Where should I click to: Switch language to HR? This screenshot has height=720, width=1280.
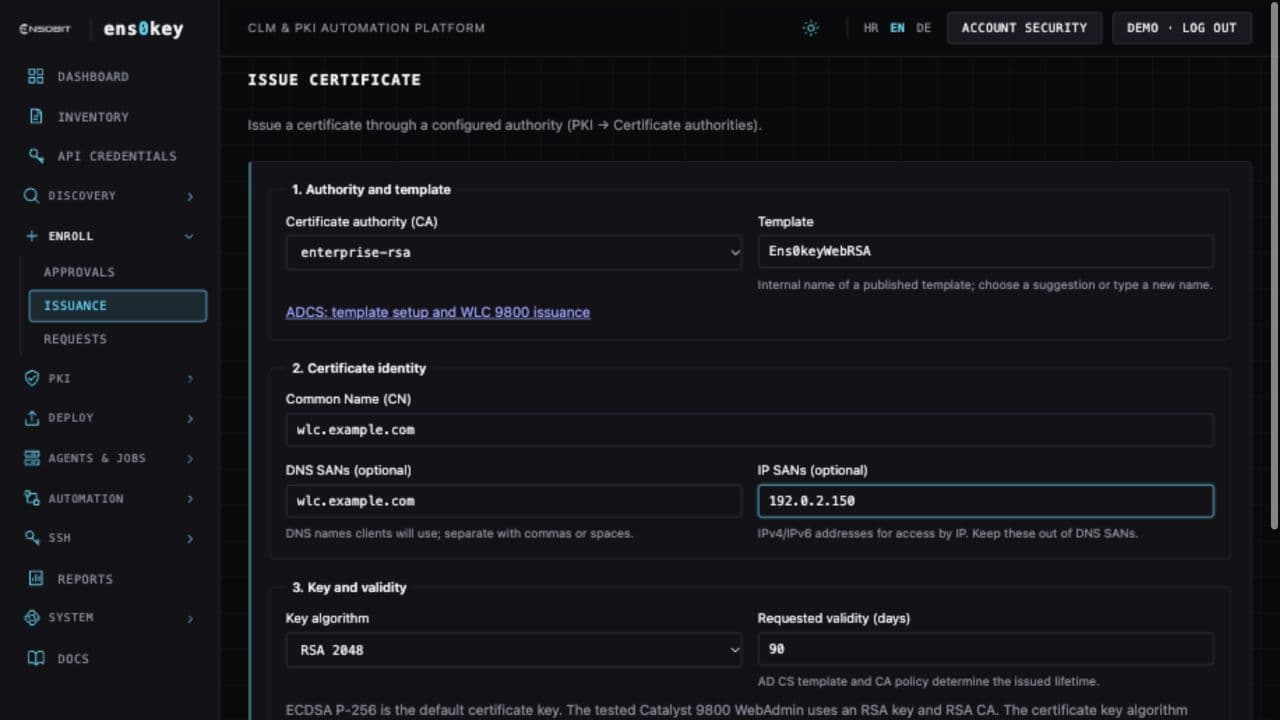click(x=871, y=28)
